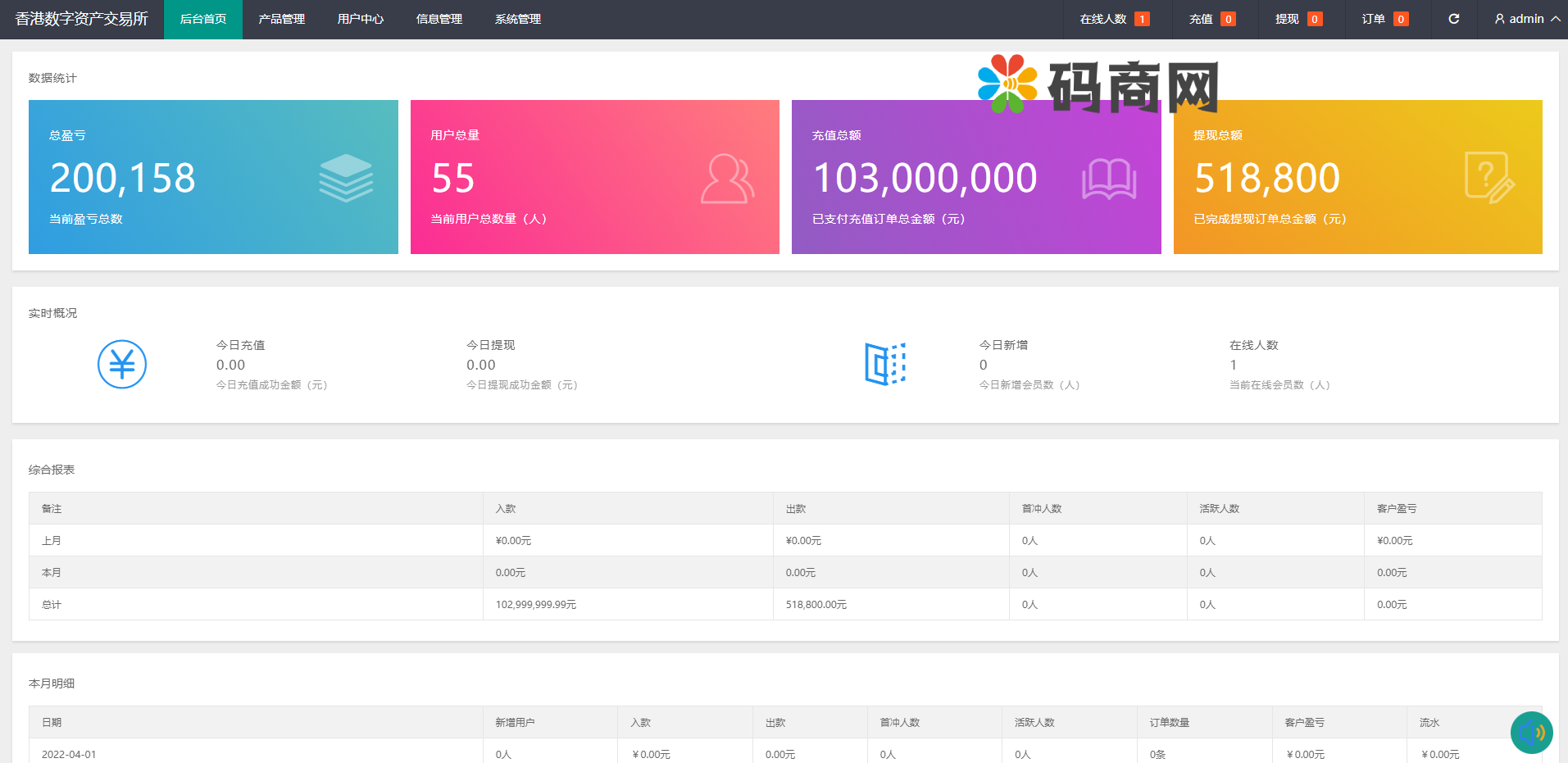Click the green sound notification floating icon
This screenshot has height=763, width=1568.
[1531, 732]
